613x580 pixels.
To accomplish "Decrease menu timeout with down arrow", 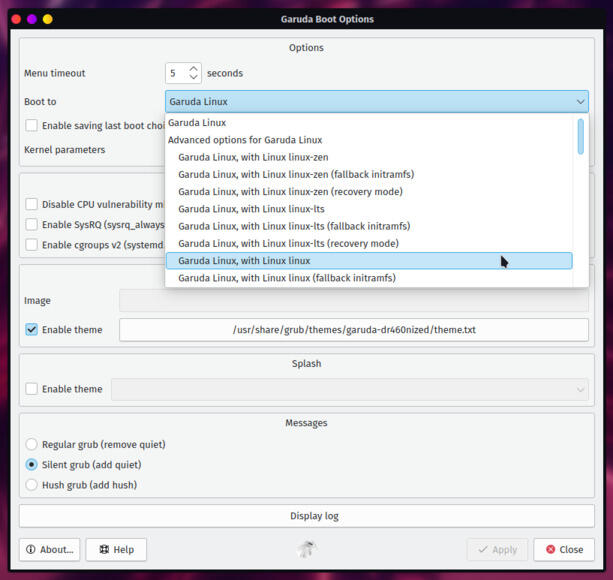I will point(193,77).
